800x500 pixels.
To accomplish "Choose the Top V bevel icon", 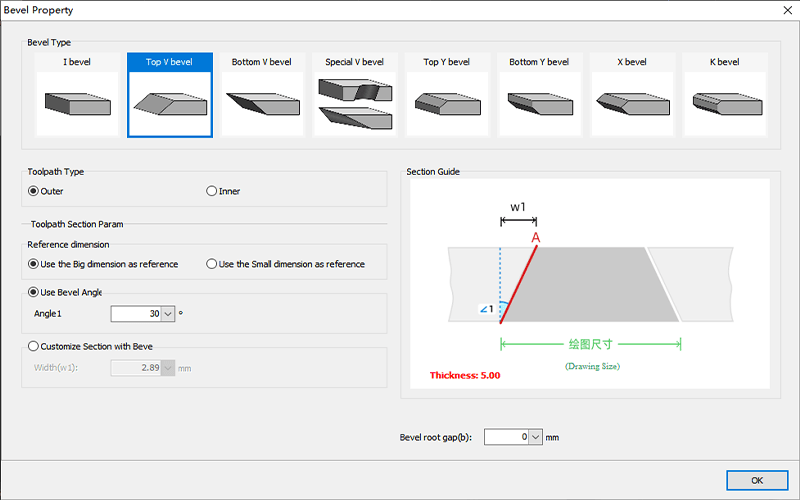I will 169,101.
